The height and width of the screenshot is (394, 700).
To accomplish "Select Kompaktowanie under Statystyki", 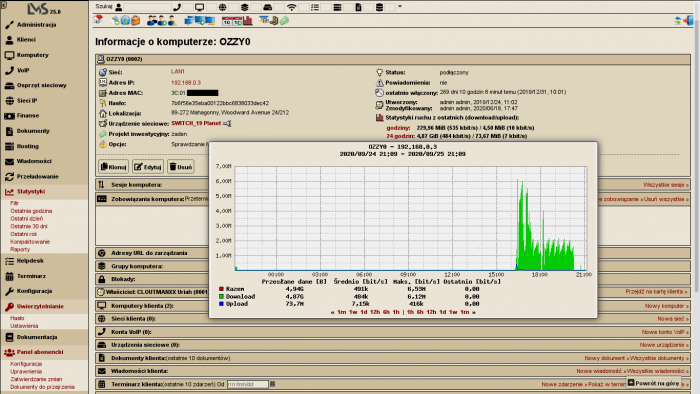I will (x=30, y=242).
